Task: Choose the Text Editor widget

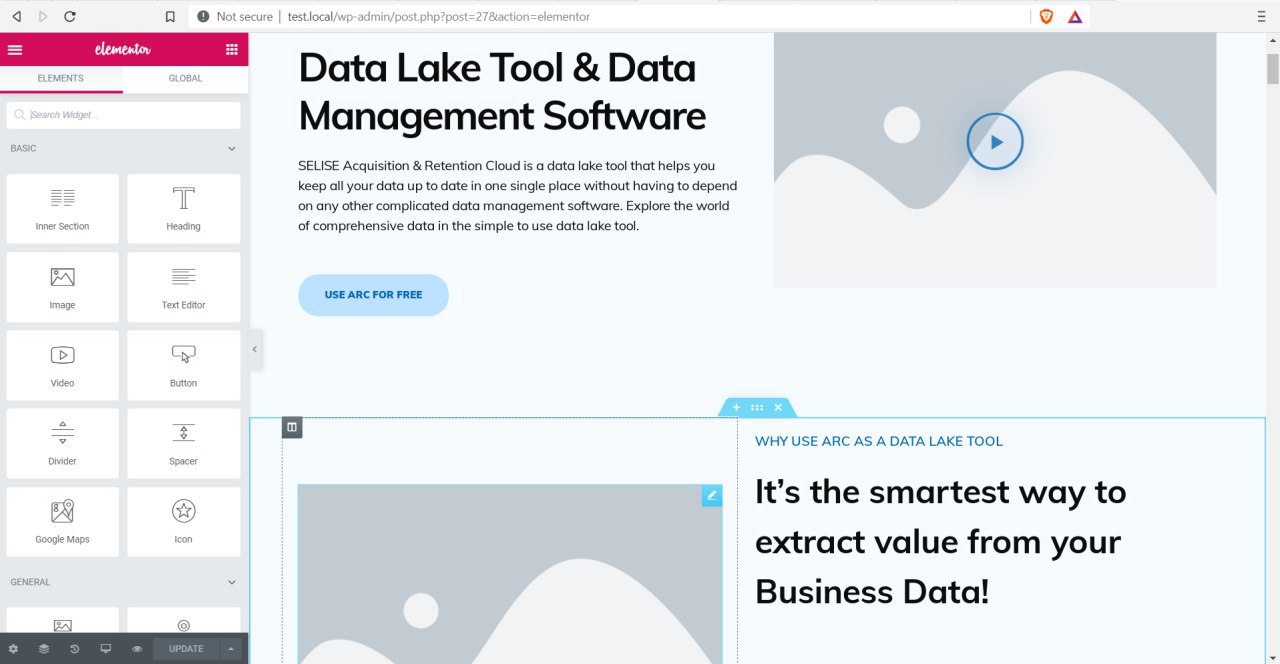Action: pyautogui.click(x=183, y=287)
